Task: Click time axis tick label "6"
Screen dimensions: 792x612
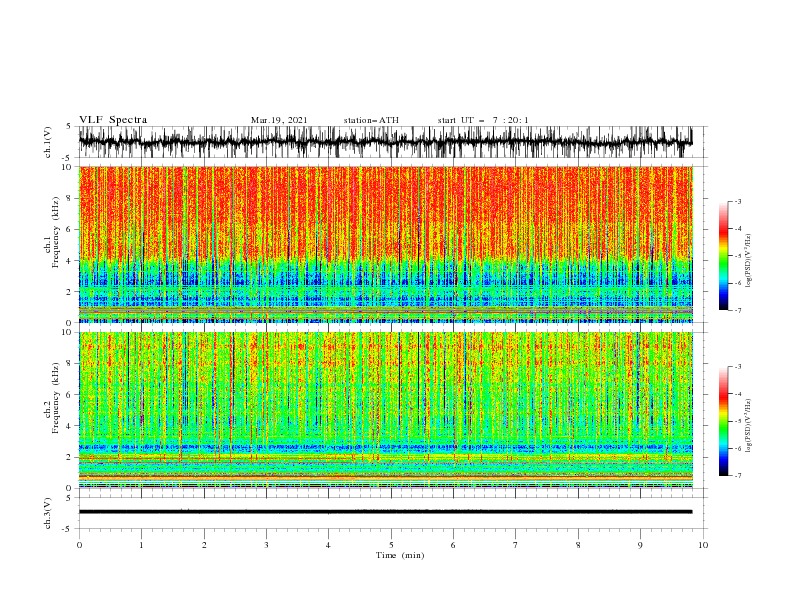Action: (x=454, y=545)
